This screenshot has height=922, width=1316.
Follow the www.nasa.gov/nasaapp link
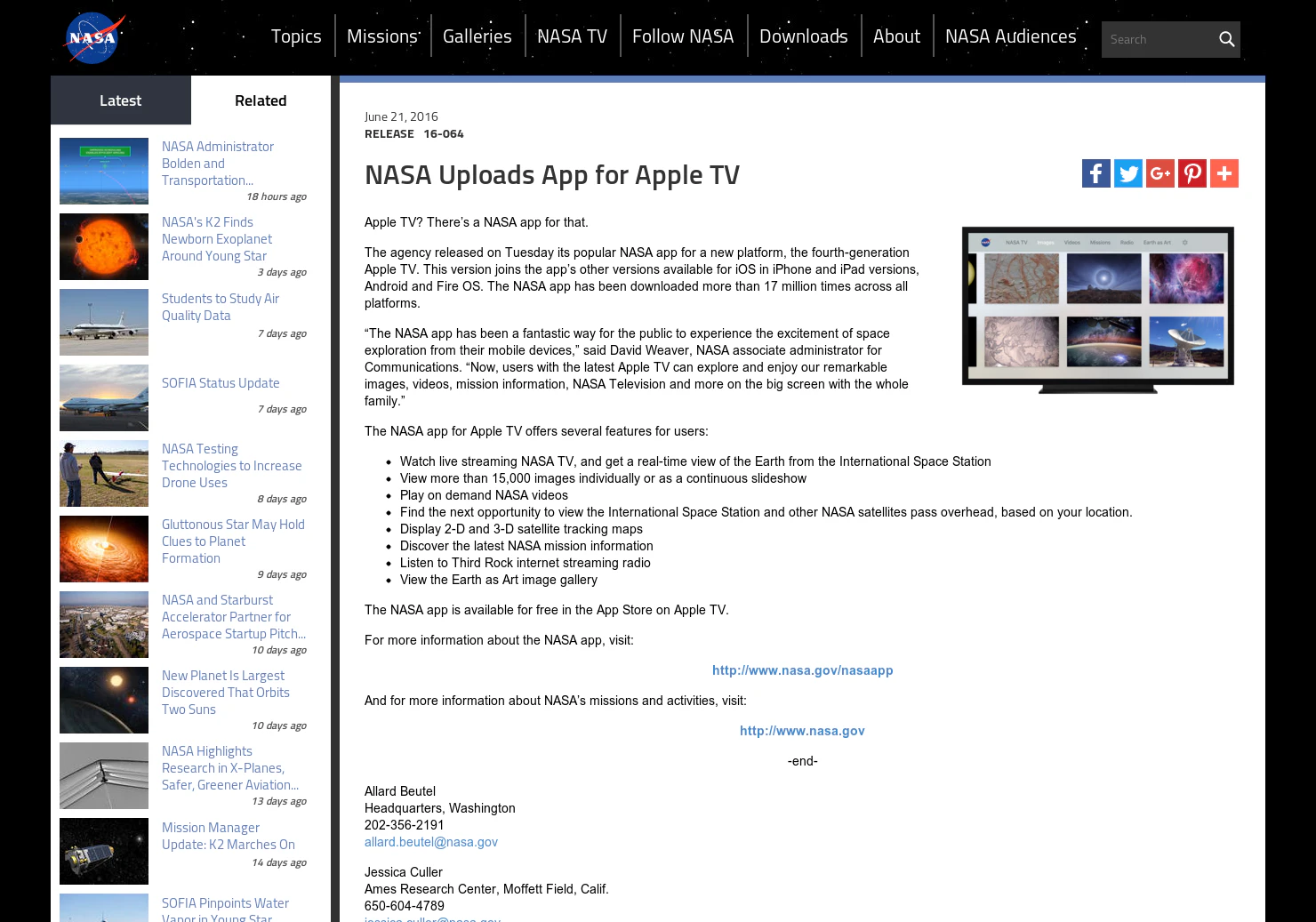pyautogui.click(x=802, y=670)
